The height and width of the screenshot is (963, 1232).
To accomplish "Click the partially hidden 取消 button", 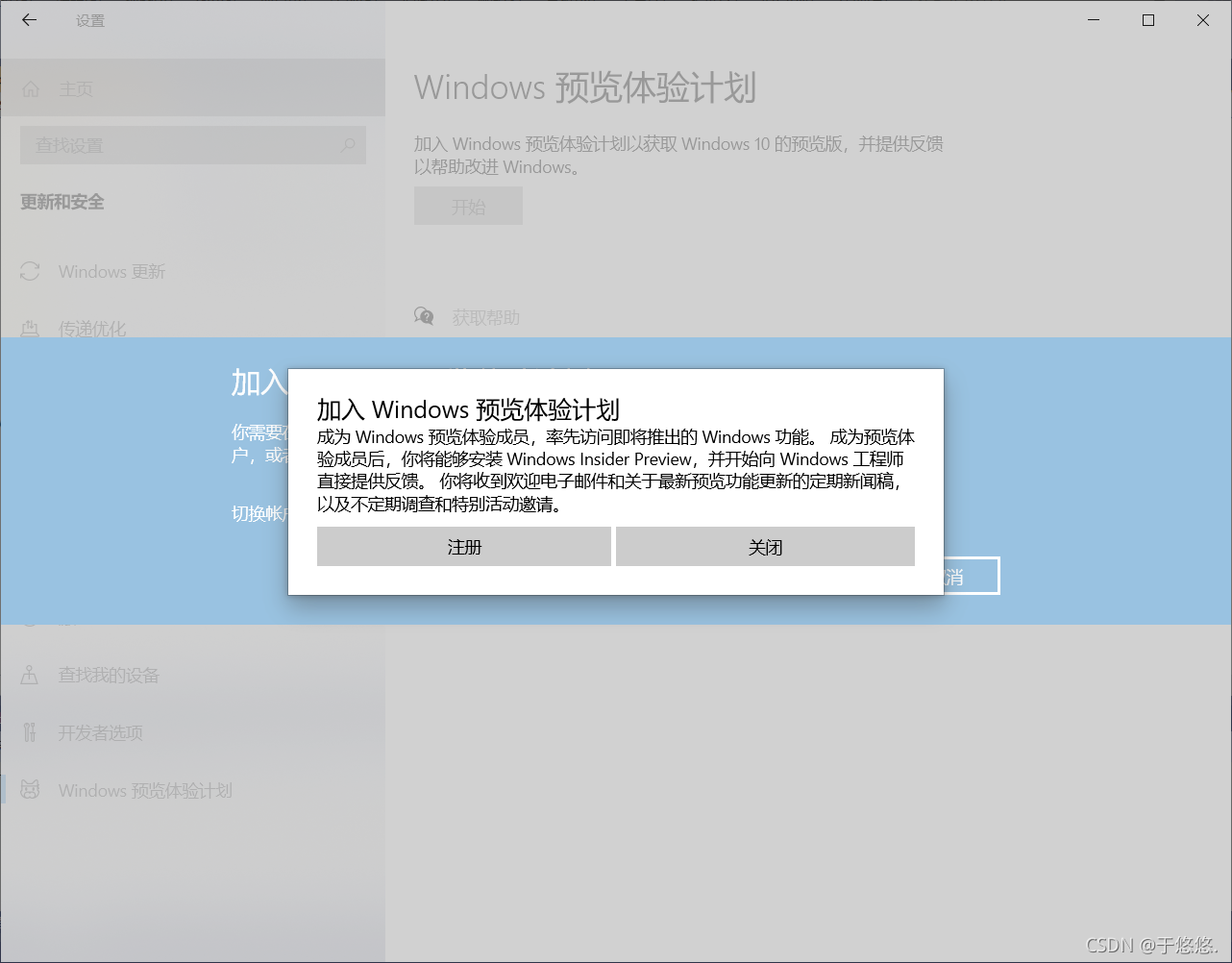I will tap(971, 576).
